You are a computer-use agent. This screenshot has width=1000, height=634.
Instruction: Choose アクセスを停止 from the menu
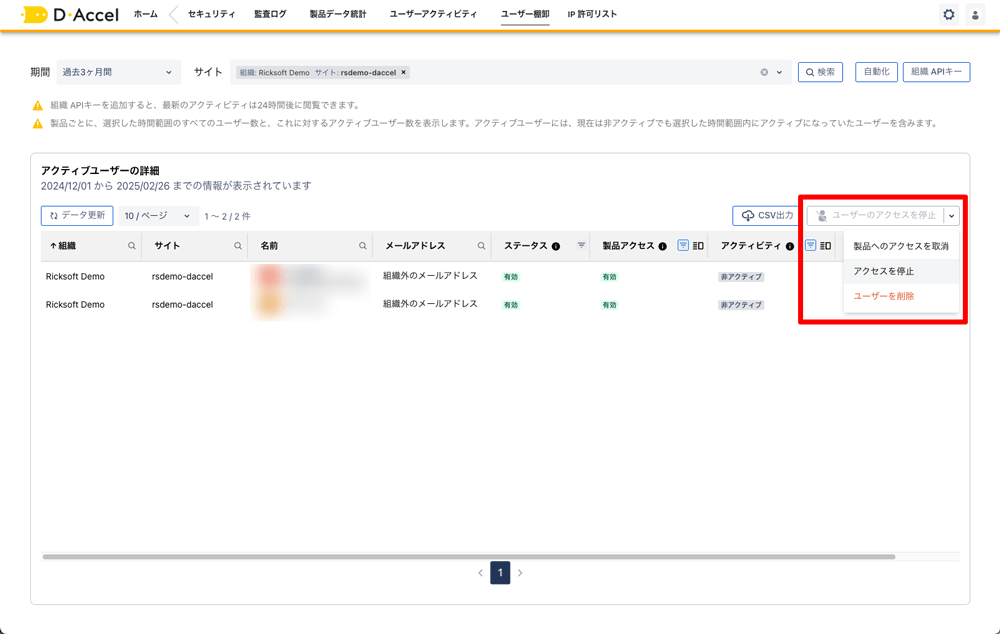click(901, 271)
